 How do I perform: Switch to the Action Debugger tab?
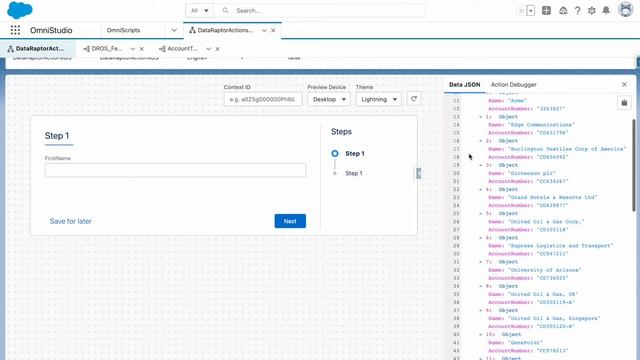[513, 84]
